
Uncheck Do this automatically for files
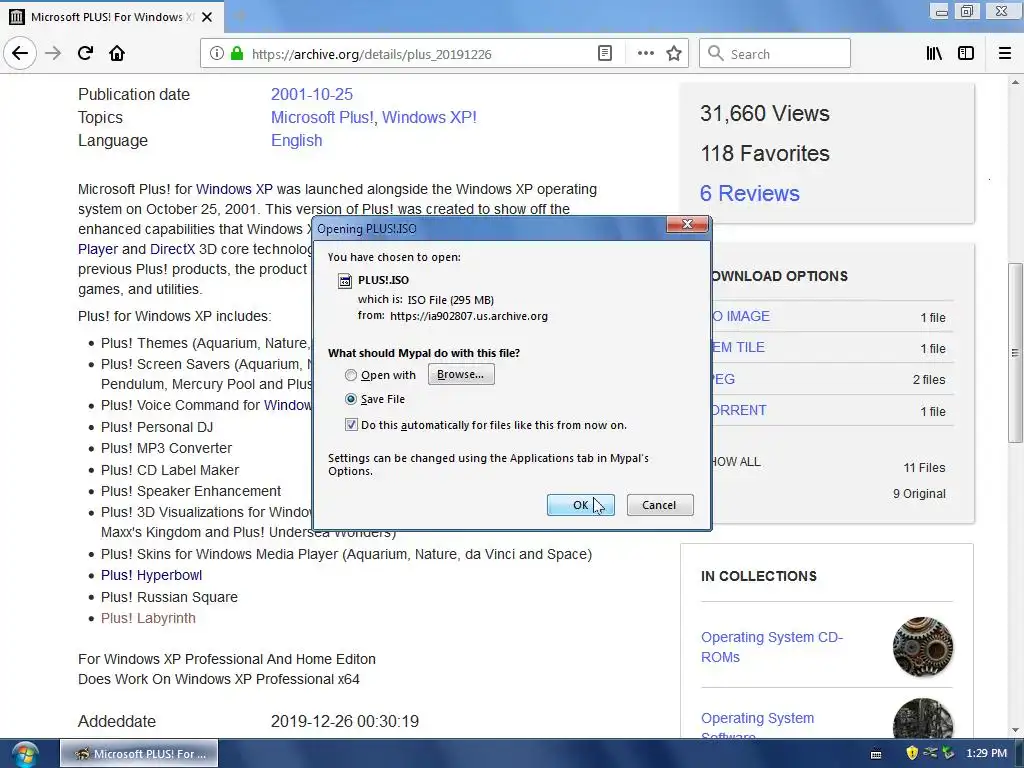pyautogui.click(x=351, y=425)
